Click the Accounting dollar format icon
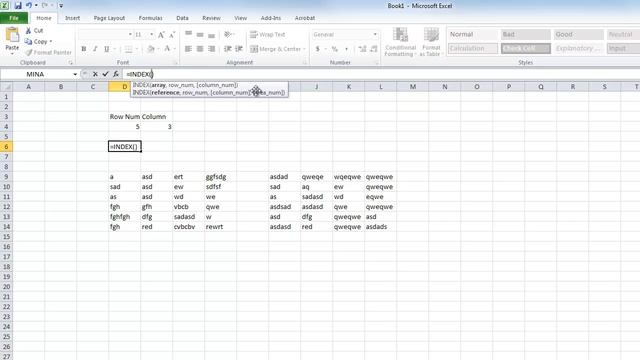640x360 pixels. [318, 49]
